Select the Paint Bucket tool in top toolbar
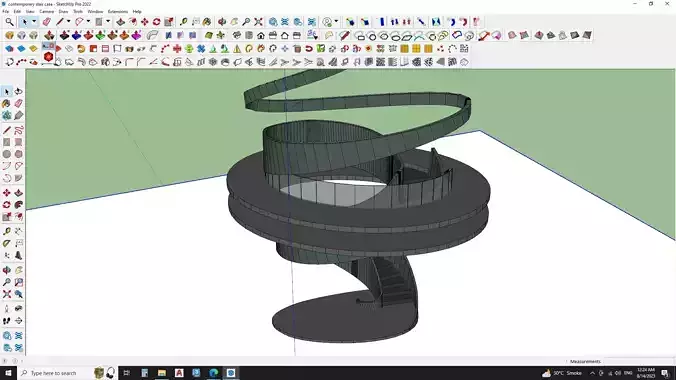The image size is (676, 380). 207,22
